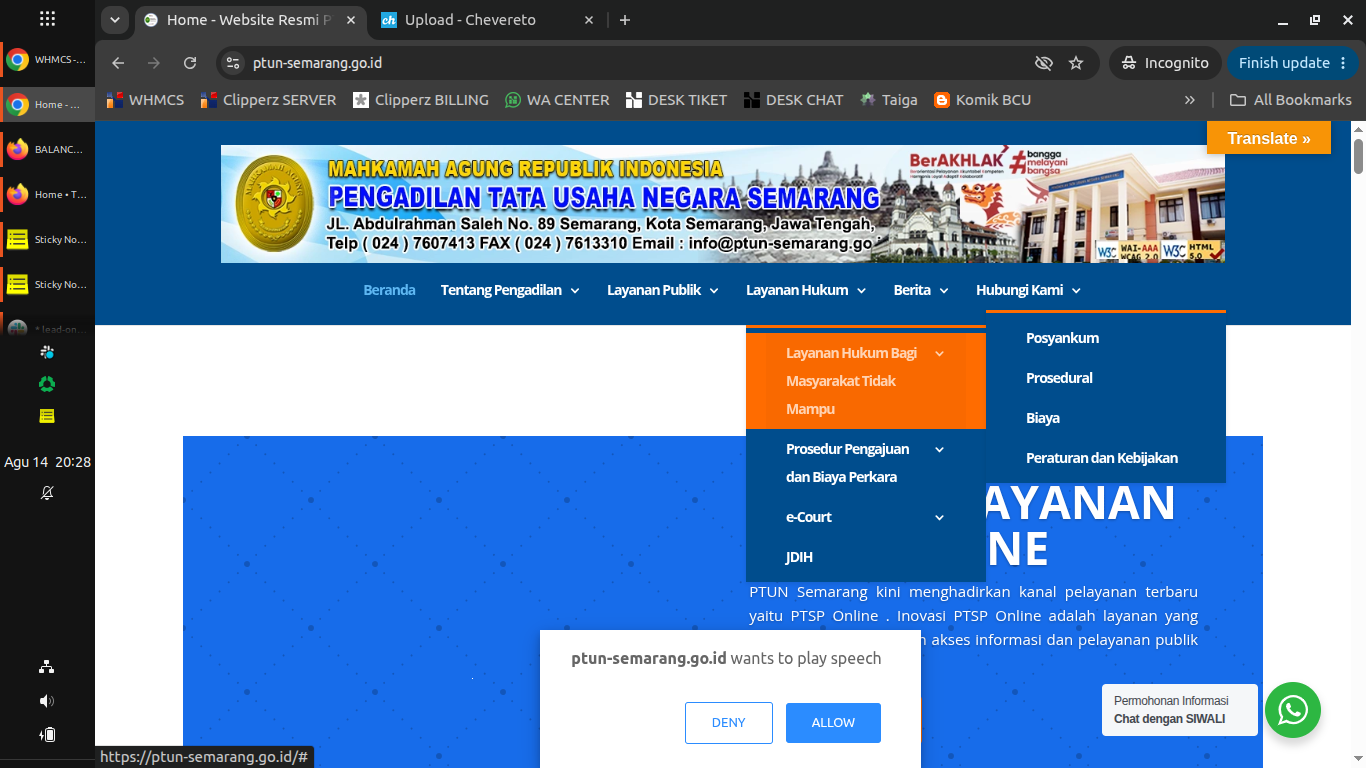Open the DESK TIKET bookmark
1366x768 pixels.
676,100
